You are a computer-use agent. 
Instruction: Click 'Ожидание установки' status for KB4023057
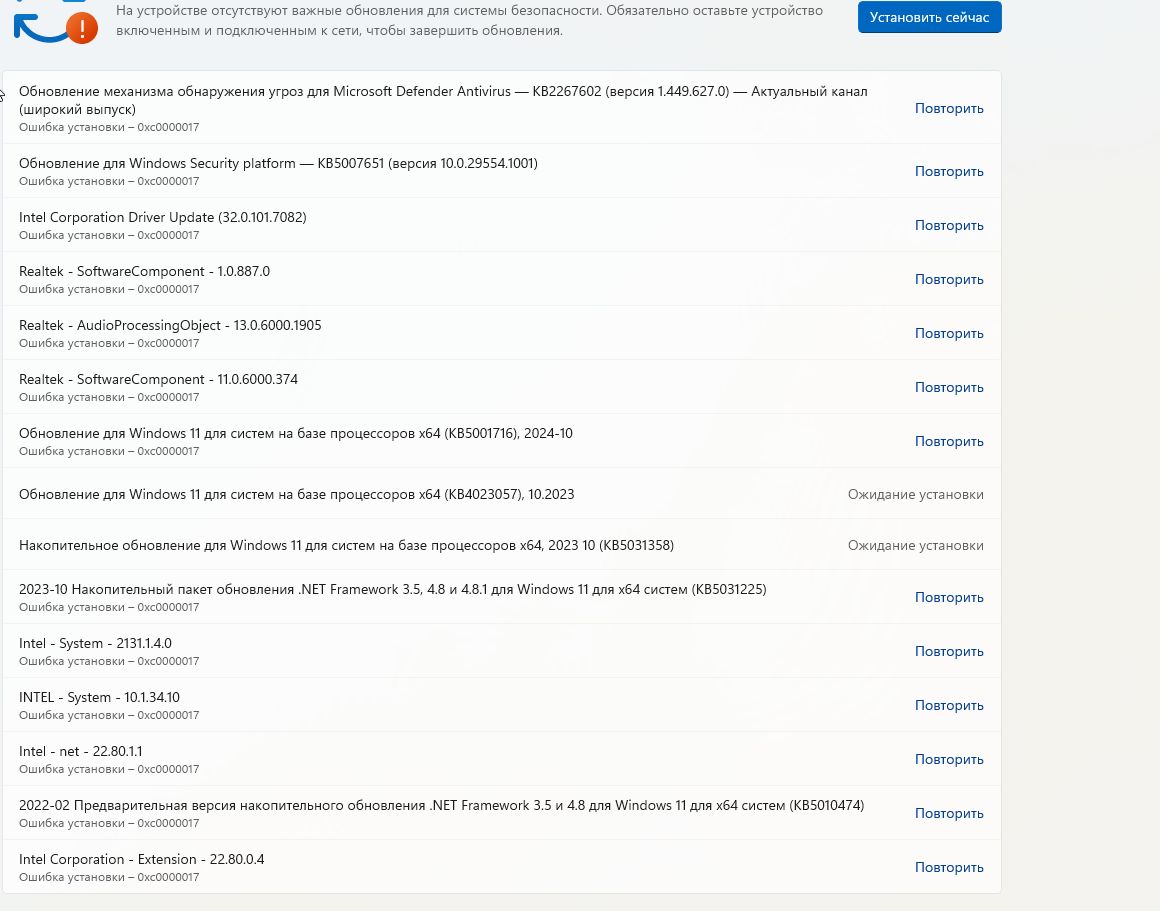coord(915,494)
